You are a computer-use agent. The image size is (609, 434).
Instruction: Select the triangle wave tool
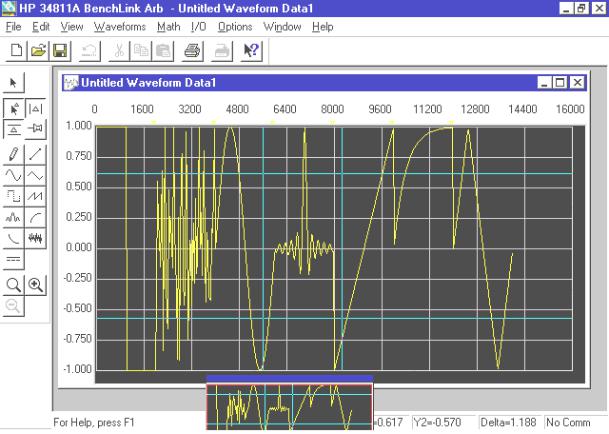35,176
